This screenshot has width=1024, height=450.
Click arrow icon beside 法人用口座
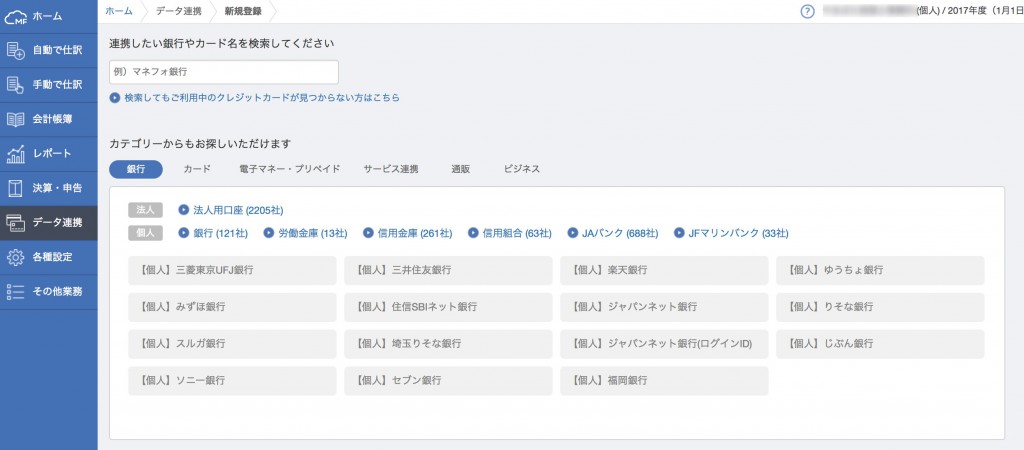pyautogui.click(x=184, y=210)
